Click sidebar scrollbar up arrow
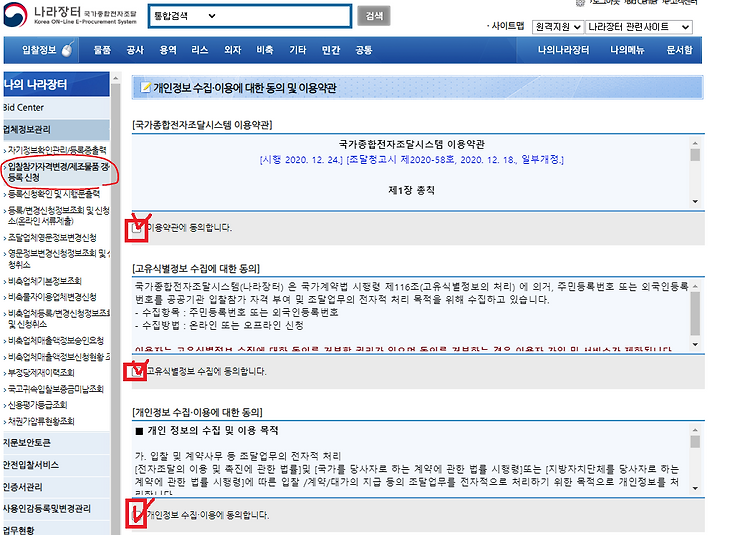The width and height of the screenshot is (750, 535). click(115, 78)
